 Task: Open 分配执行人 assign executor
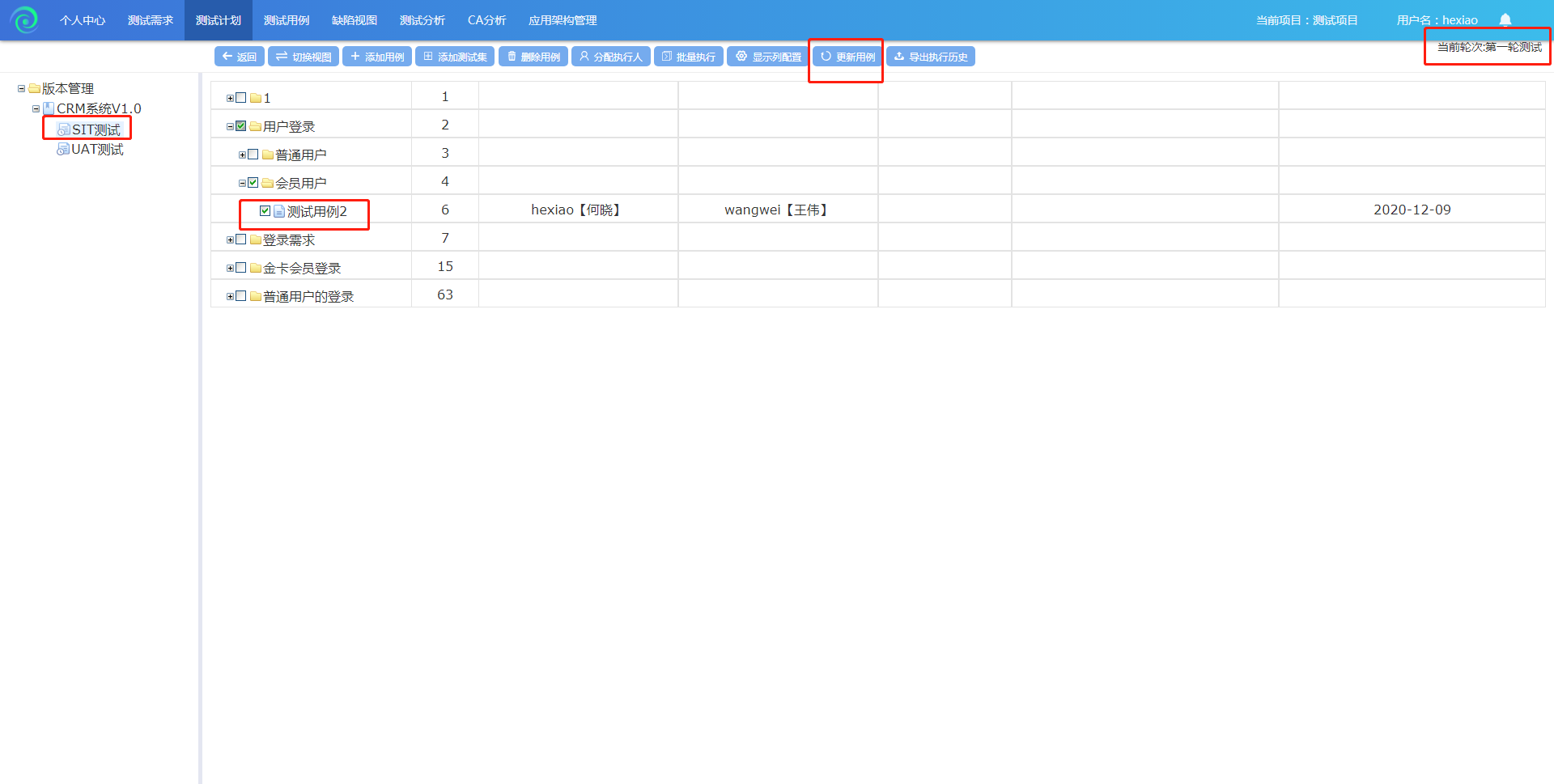pos(610,57)
